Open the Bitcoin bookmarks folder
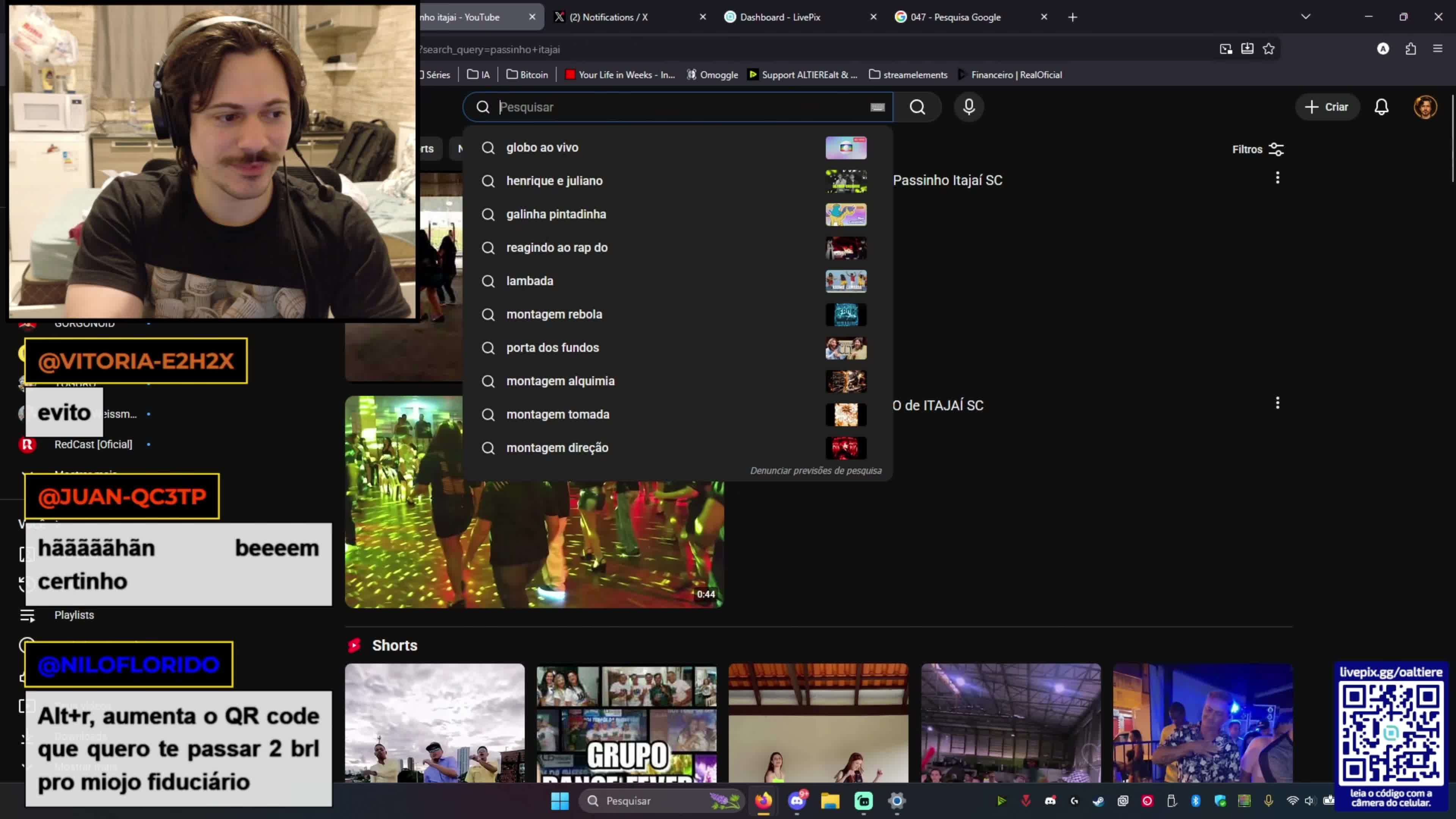This screenshot has width=1456, height=819. click(527, 75)
